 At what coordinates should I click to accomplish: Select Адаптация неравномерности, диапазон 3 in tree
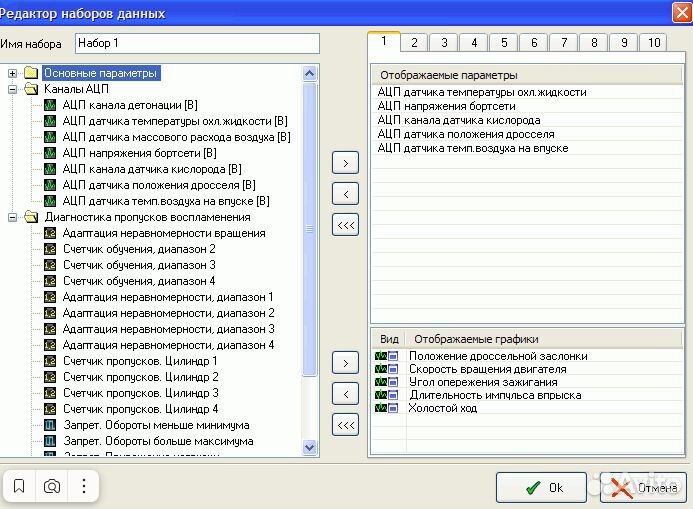pyautogui.click(x=168, y=329)
